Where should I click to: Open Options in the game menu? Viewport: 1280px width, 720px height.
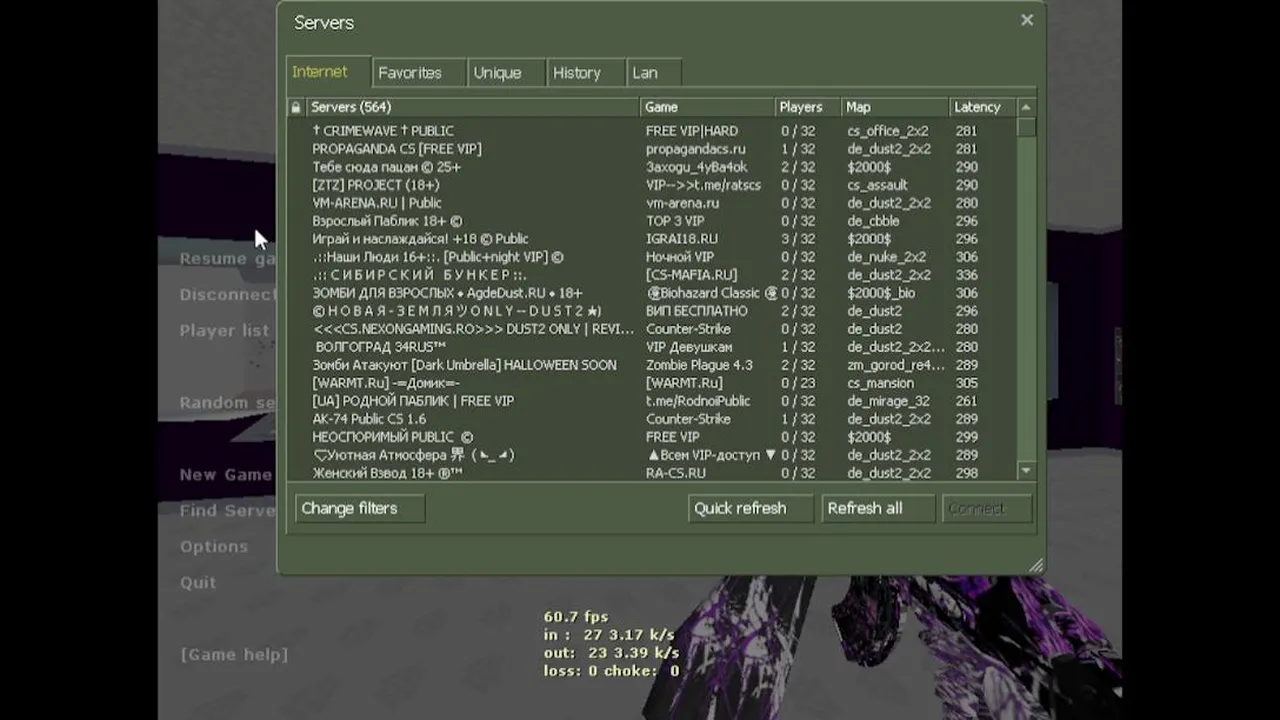click(x=214, y=546)
